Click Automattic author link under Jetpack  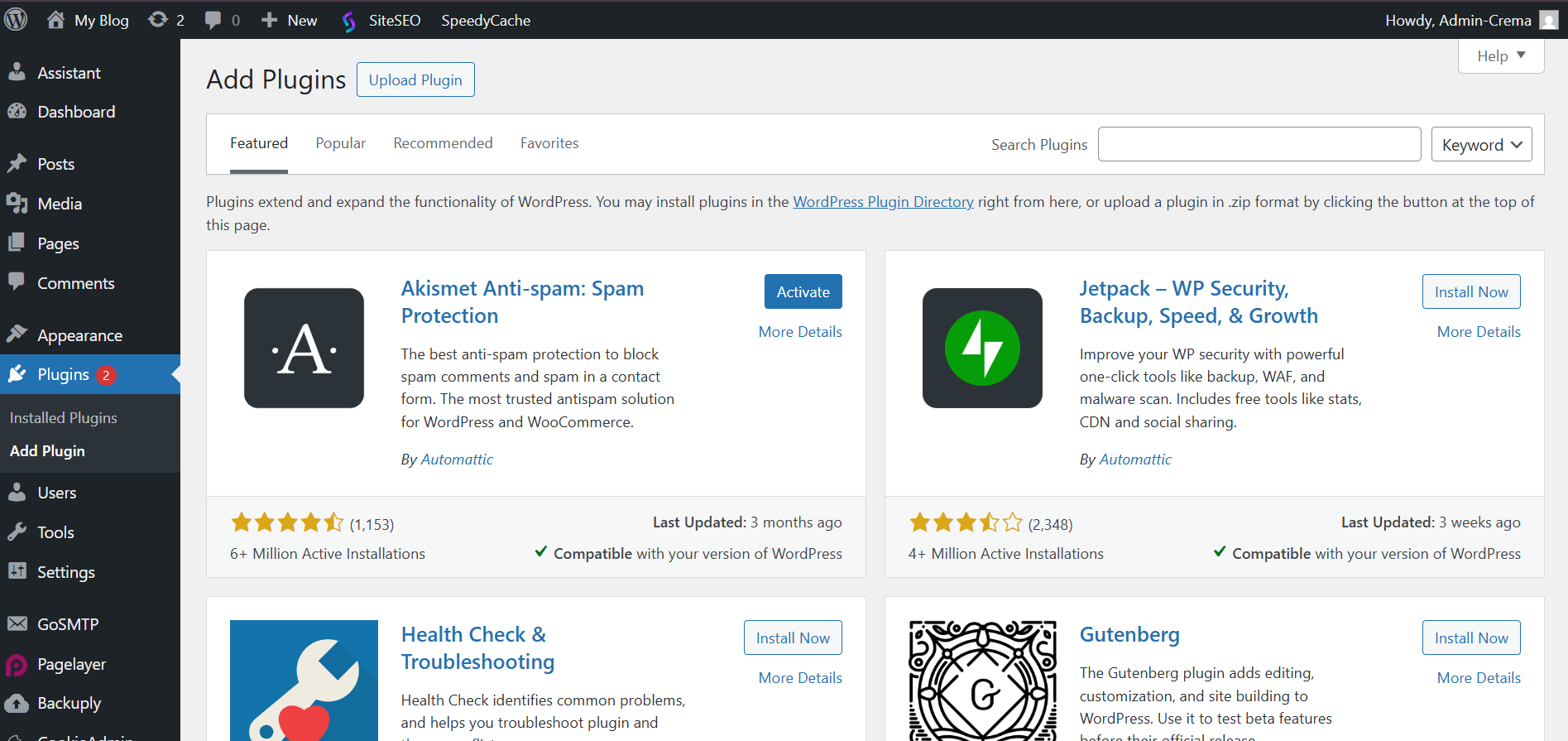pyautogui.click(x=1135, y=459)
